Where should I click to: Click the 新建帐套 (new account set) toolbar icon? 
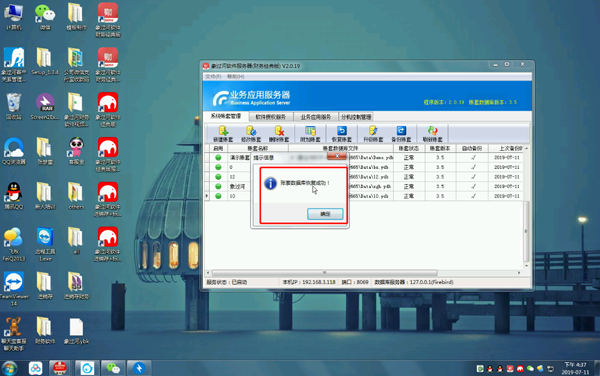point(223,134)
